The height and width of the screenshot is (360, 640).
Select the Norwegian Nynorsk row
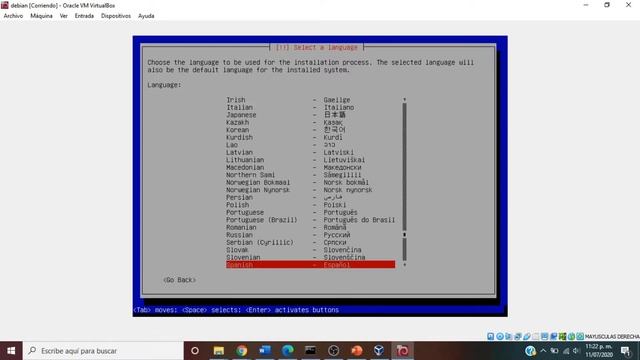[x=311, y=190]
